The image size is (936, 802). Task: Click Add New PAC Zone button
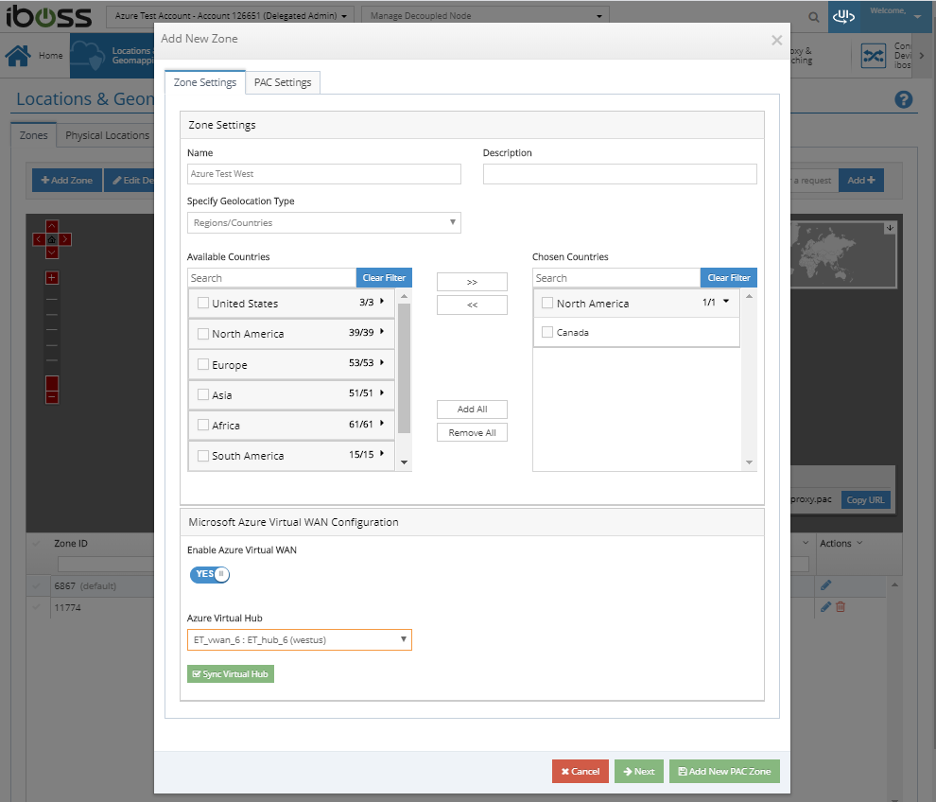pos(724,771)
